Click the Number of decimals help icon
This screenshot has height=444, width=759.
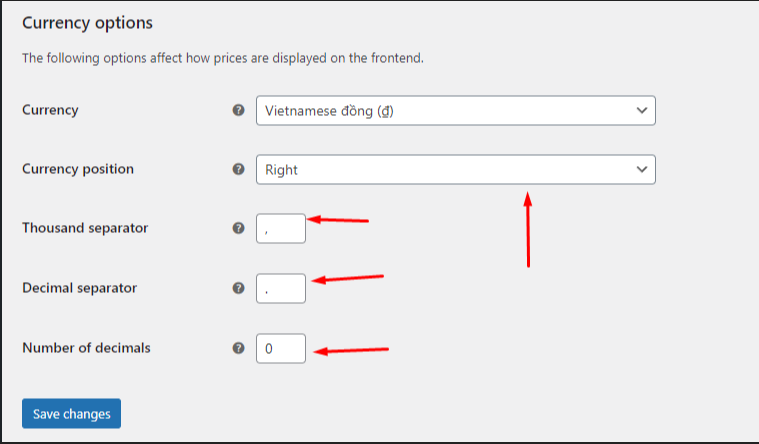click(x=238, y=348)
